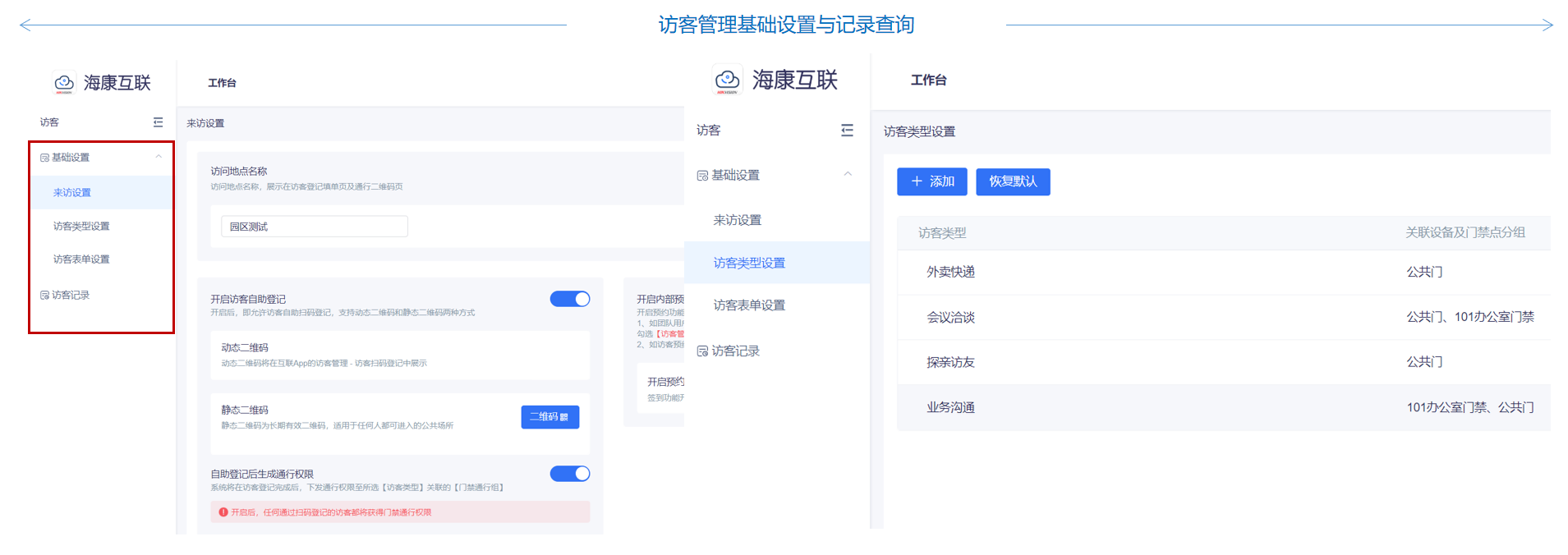The image size is (1568, 555).
Task: Collapse 基础设置 chevron in the 访客类型设置 sidebar
Action: click(848, 174)
